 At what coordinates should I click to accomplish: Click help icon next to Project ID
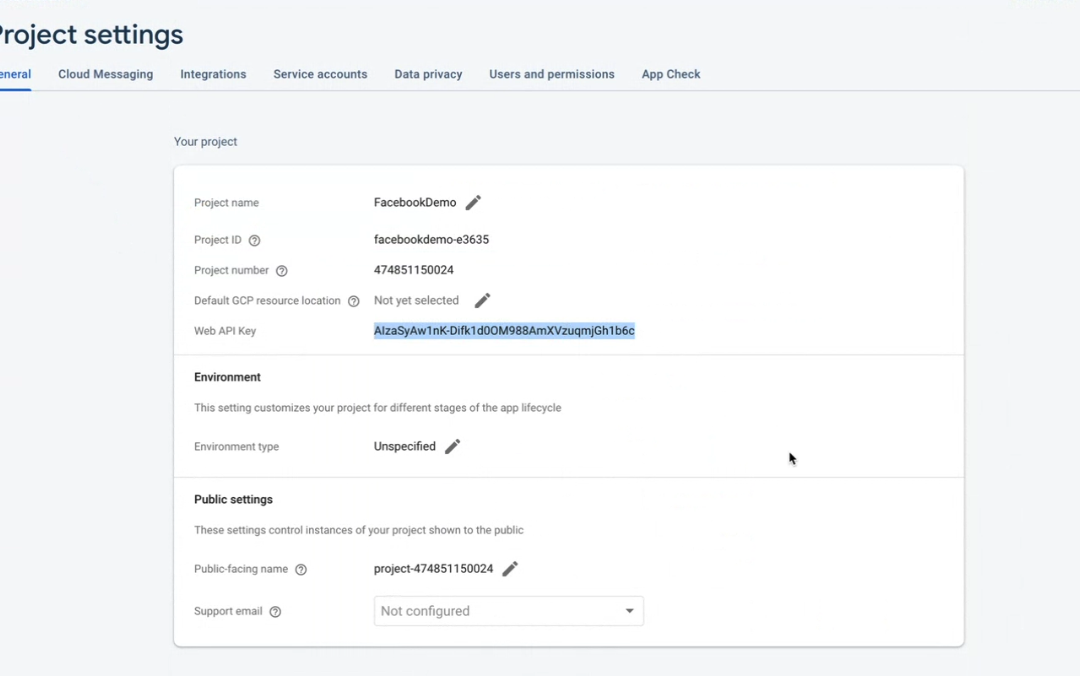pyautogui.click(x=254, y=240)
